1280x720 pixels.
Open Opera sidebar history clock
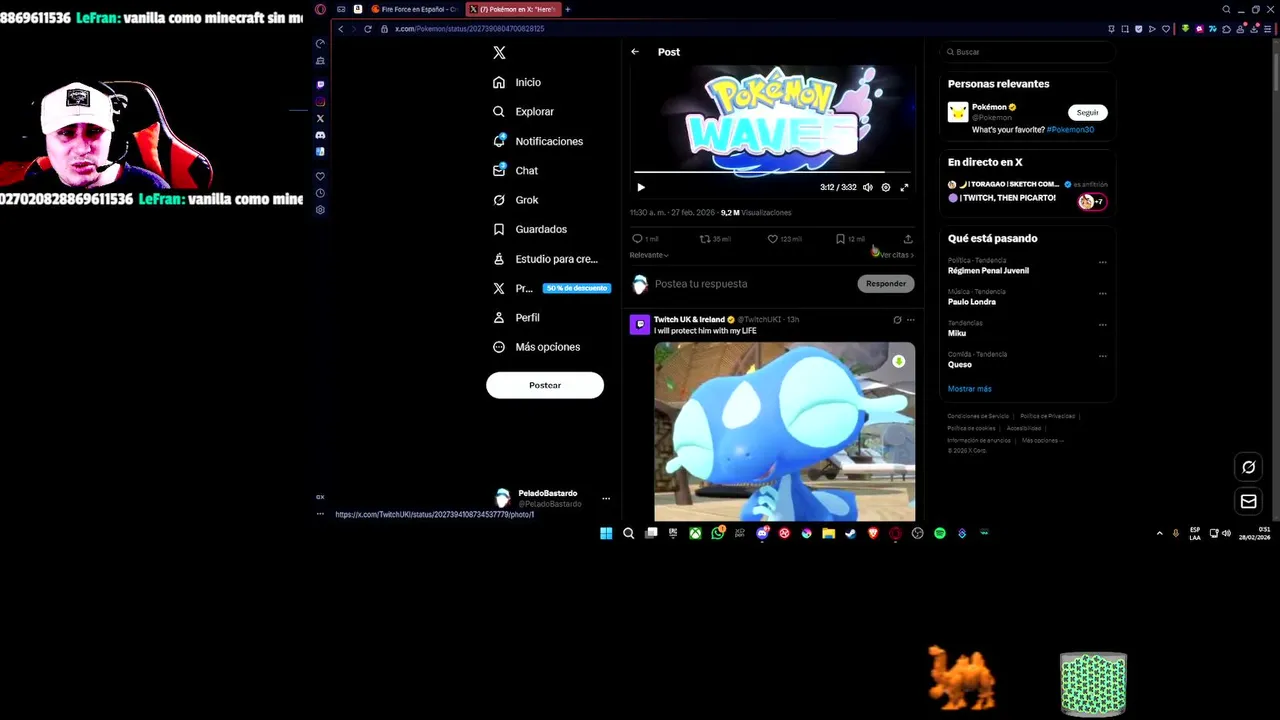click(320, 193)
